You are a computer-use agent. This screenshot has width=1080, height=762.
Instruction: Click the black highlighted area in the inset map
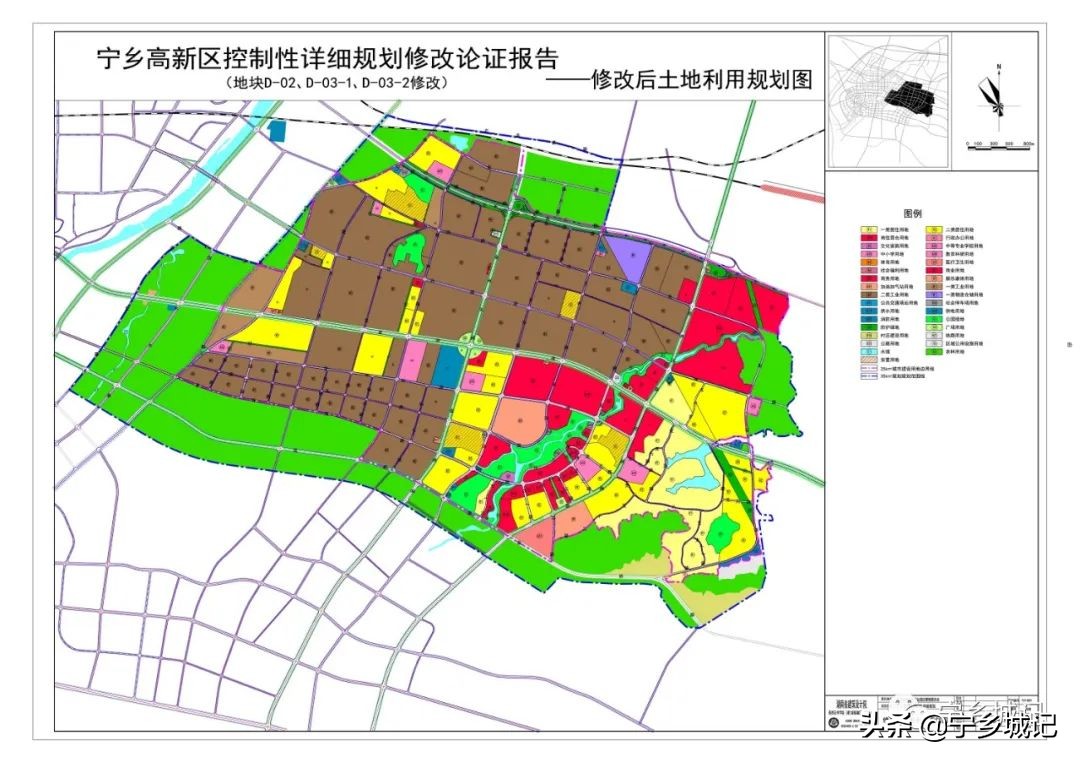click(x=910, y=97)
